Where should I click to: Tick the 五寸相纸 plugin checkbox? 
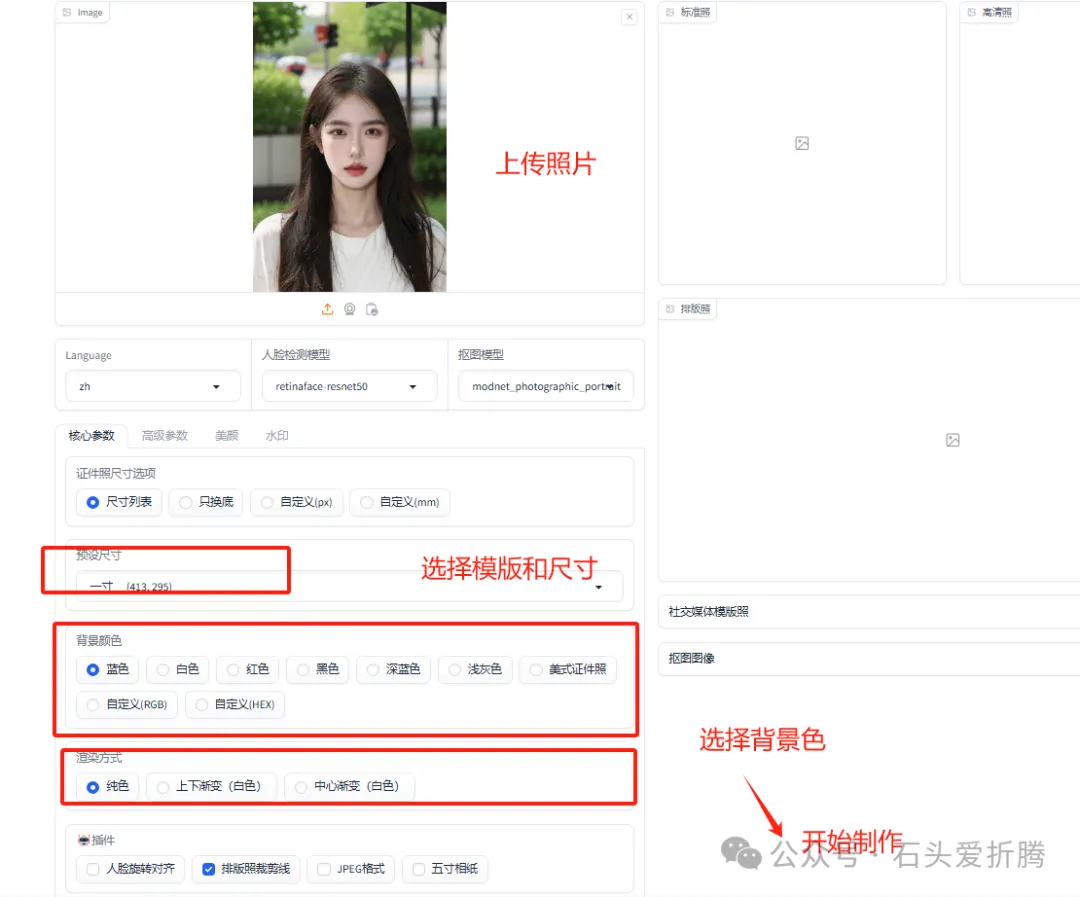(419, 869)
